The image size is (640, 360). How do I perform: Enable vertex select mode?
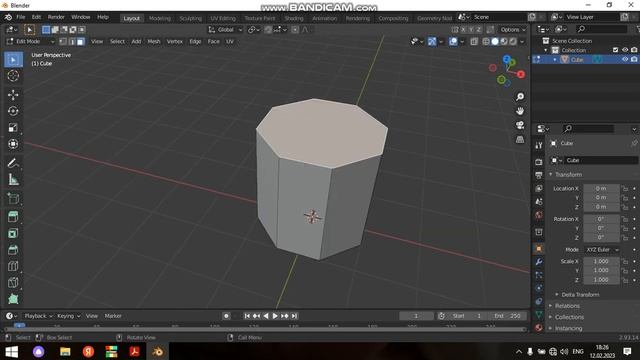(63, 42)
